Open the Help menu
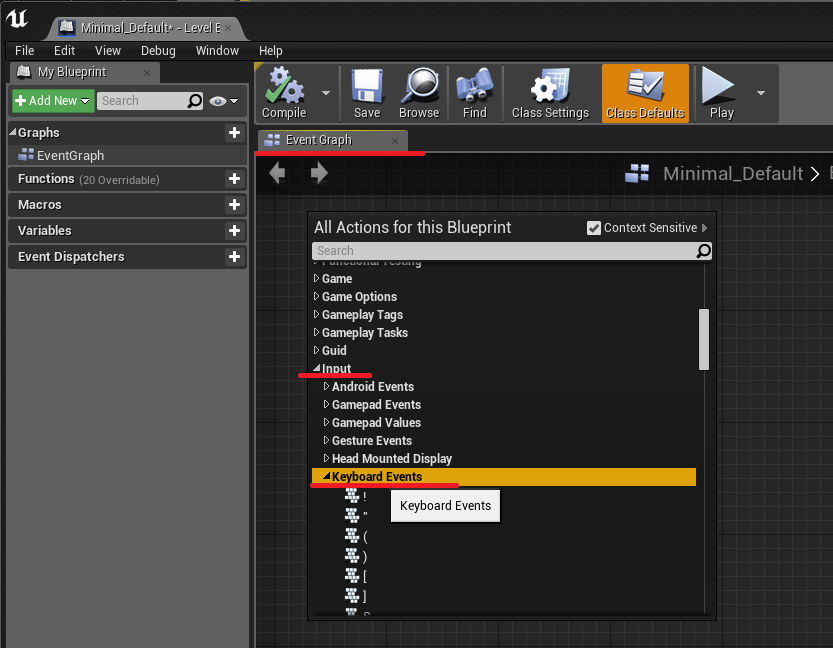833x648 pixels. (x=270, y=50)
